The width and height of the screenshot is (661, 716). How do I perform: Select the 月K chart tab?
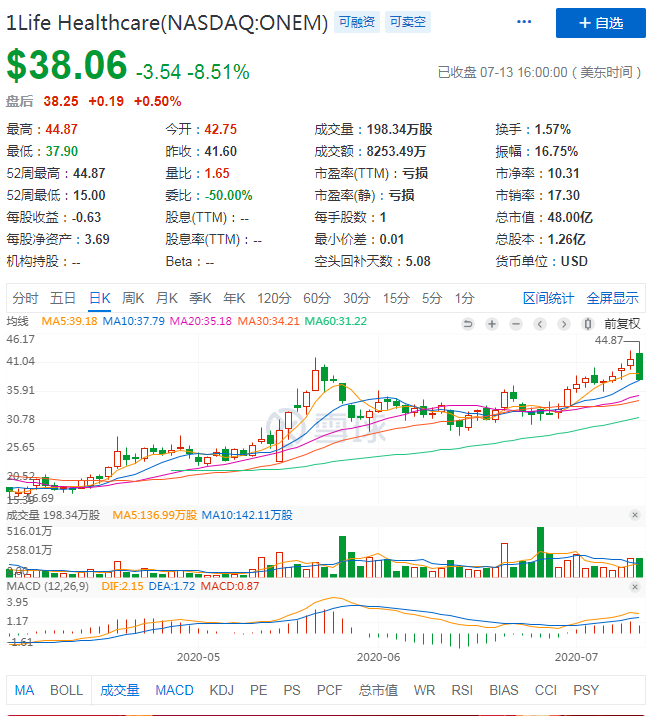tap(167, 298)
